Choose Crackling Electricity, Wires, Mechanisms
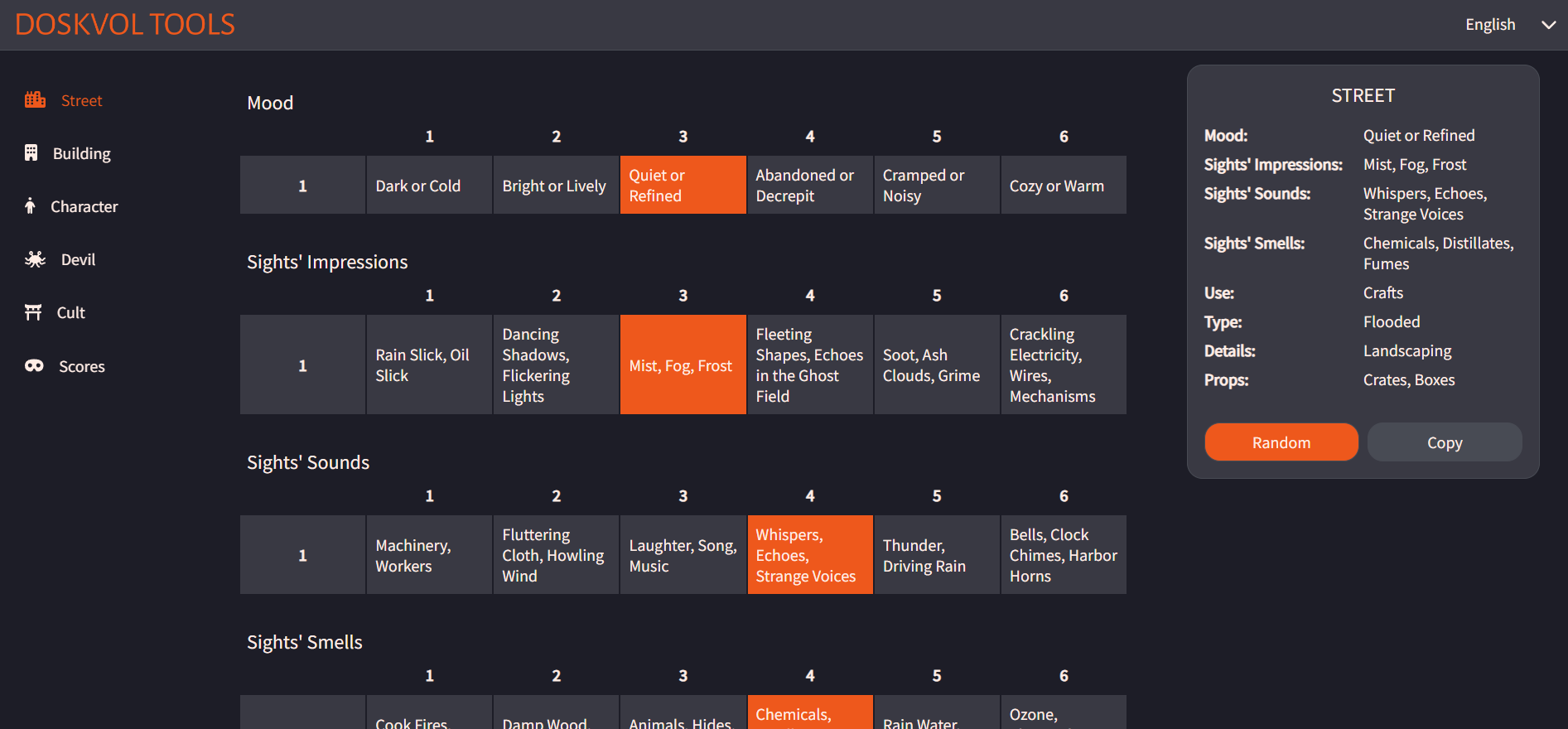 (1064, 364)
